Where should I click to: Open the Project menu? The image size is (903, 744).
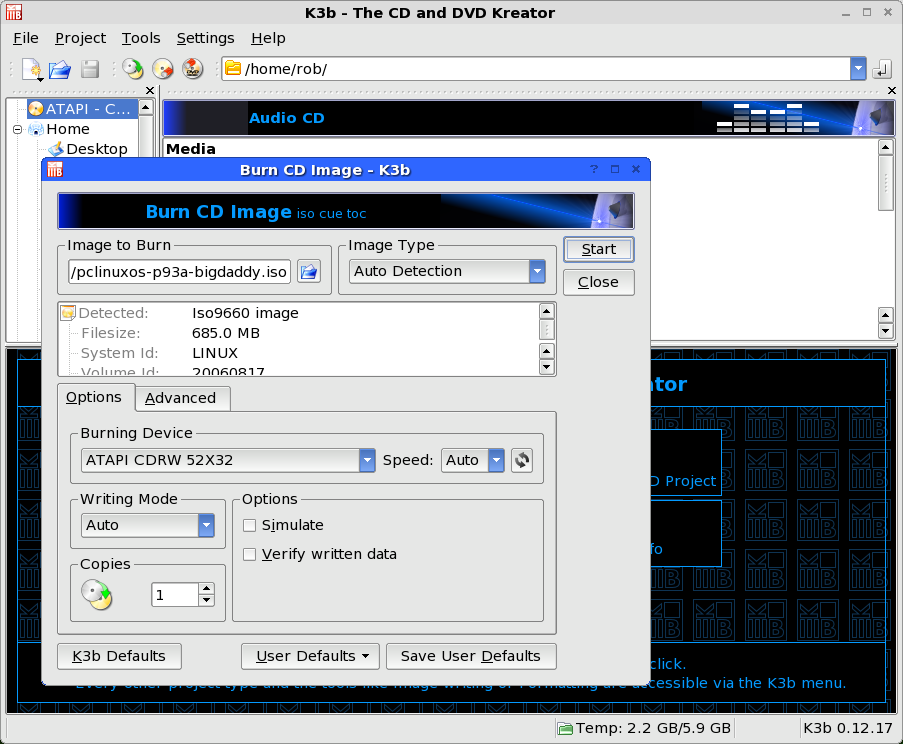point(80,38)
